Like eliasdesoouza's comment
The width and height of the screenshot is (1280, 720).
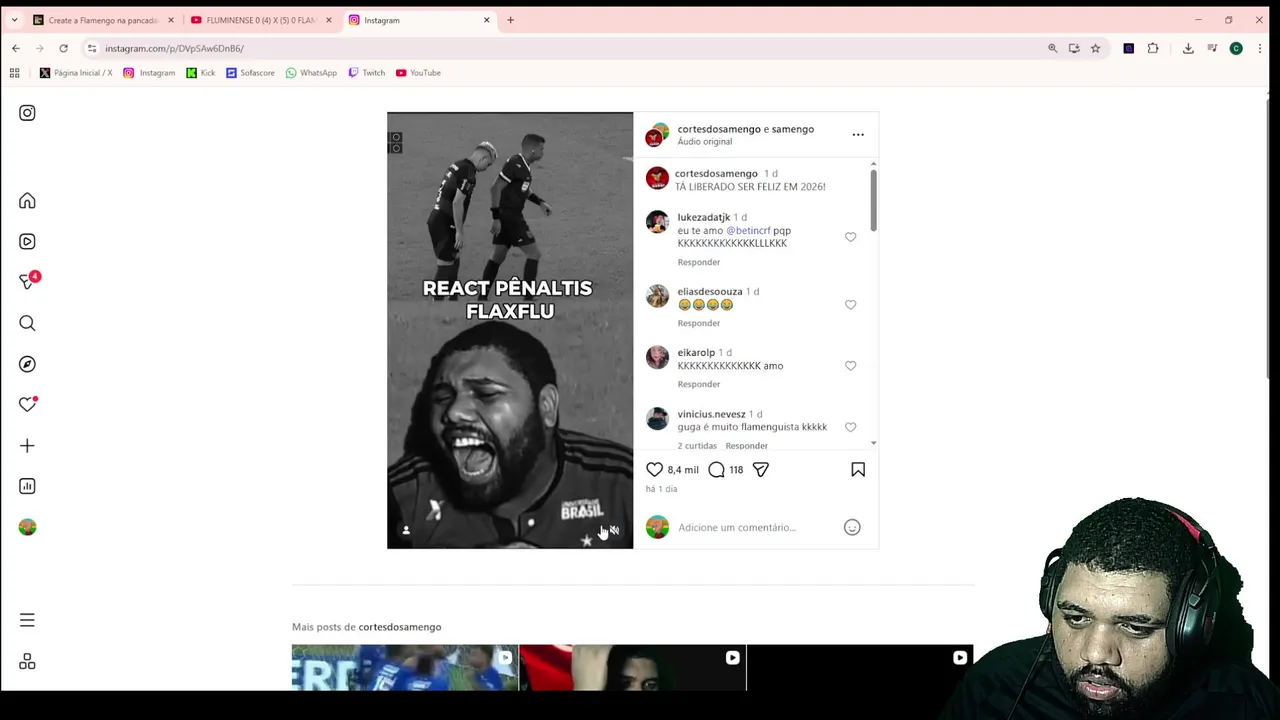click(x=850, y=304)
